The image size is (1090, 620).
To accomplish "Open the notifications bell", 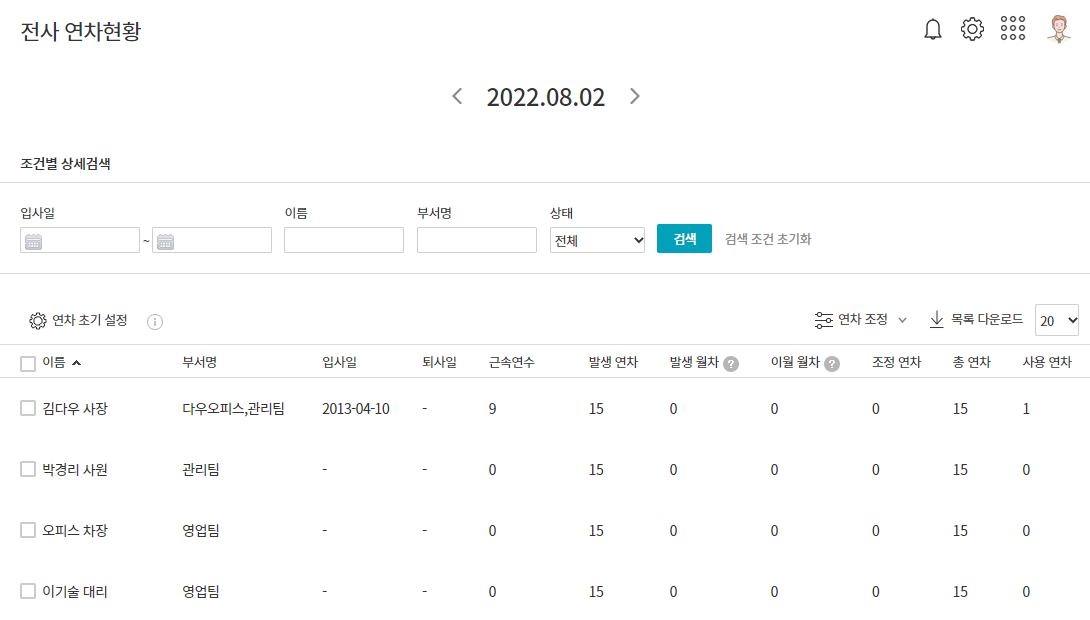I will click(932, 29).
